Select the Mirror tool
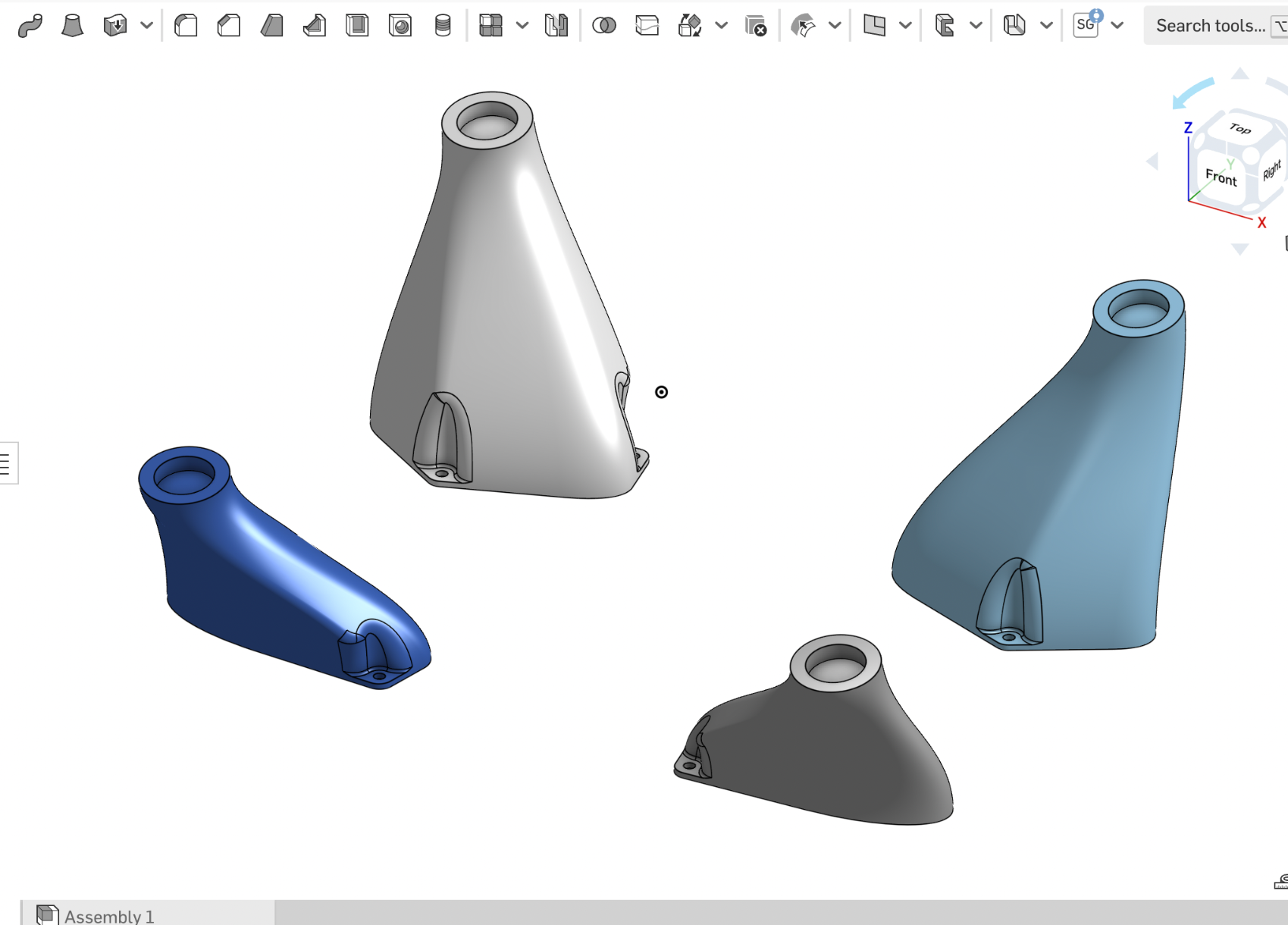 click(x=556, y=26)
